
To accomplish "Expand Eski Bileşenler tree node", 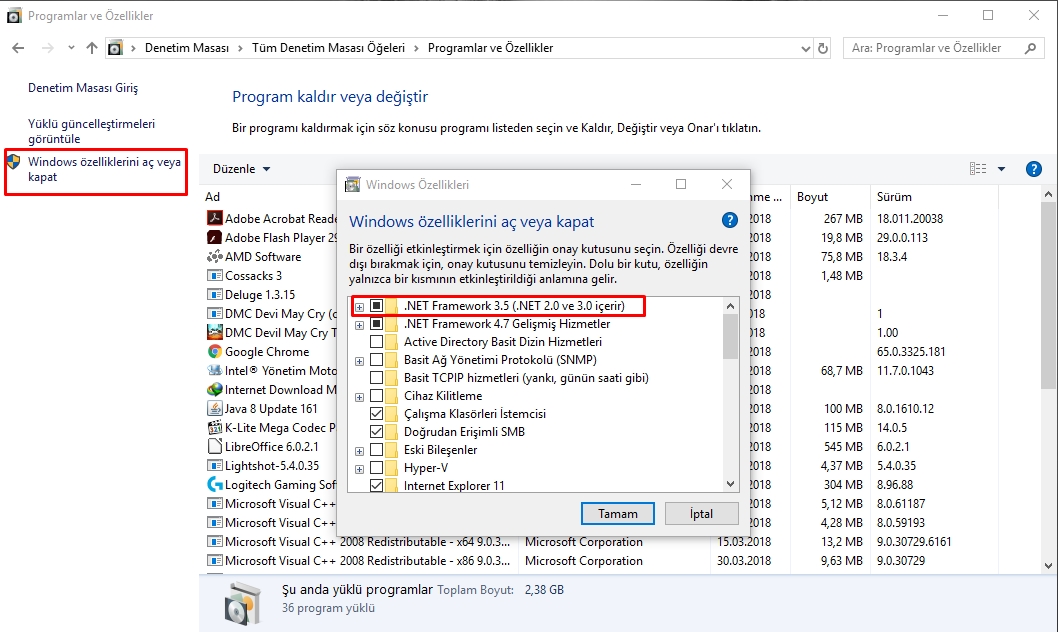I will coord(360,451).
